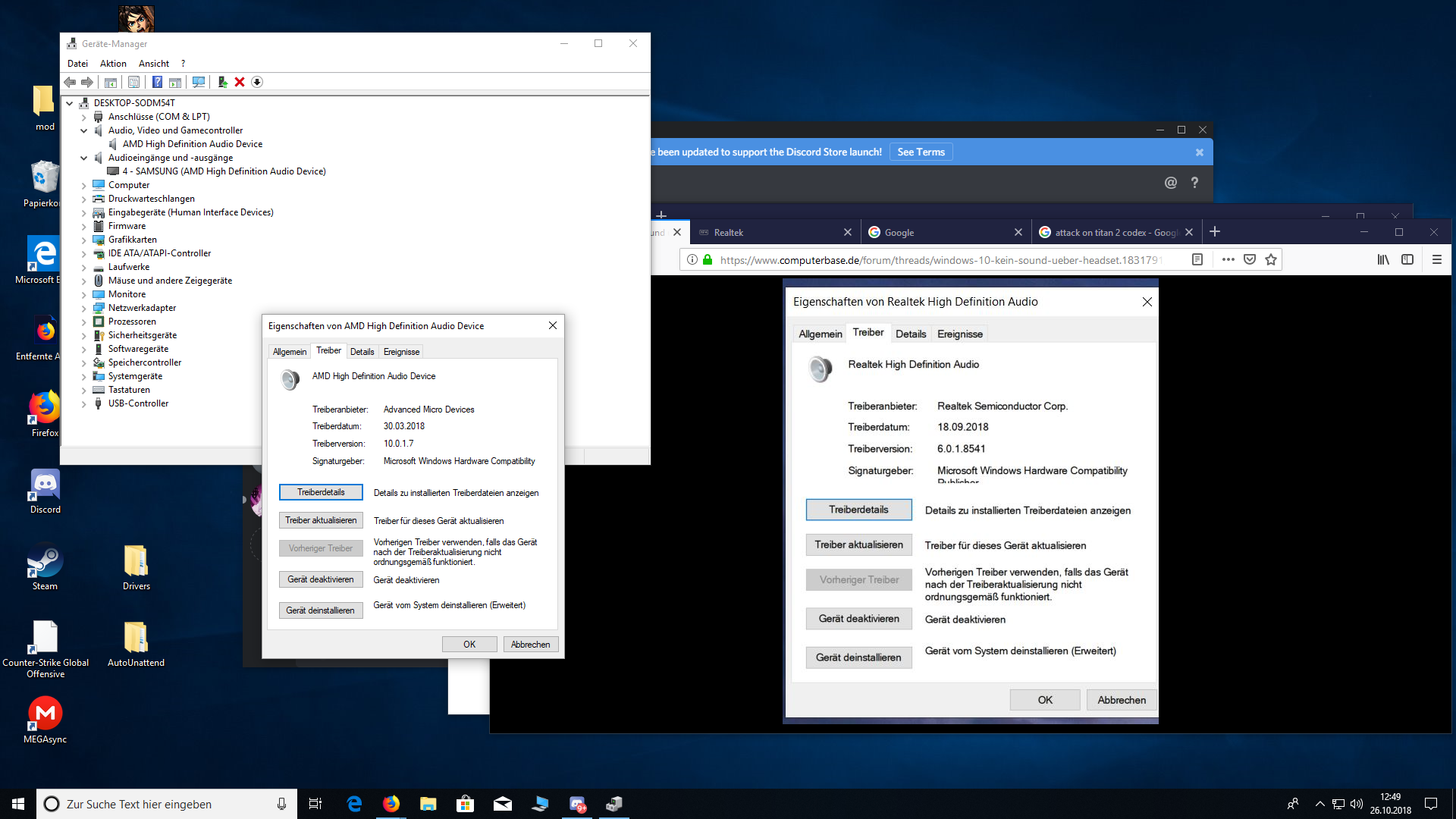Click the red X uninstall device toolbar icon
Image resolution: width=1456 pixels, height=819 pixels.
click(x=240, y=82)
